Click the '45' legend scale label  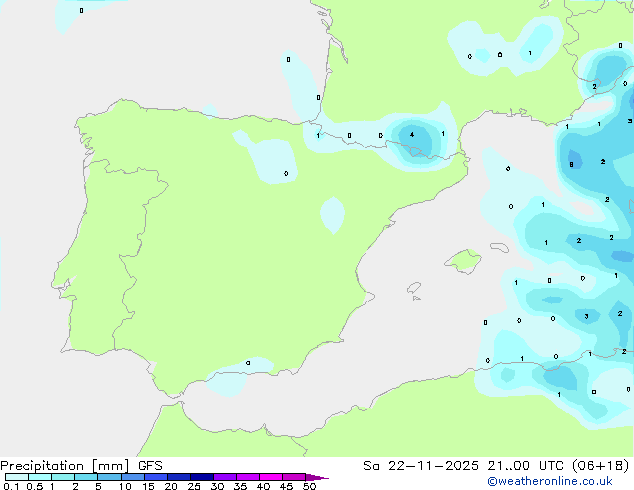click(286, 486)
